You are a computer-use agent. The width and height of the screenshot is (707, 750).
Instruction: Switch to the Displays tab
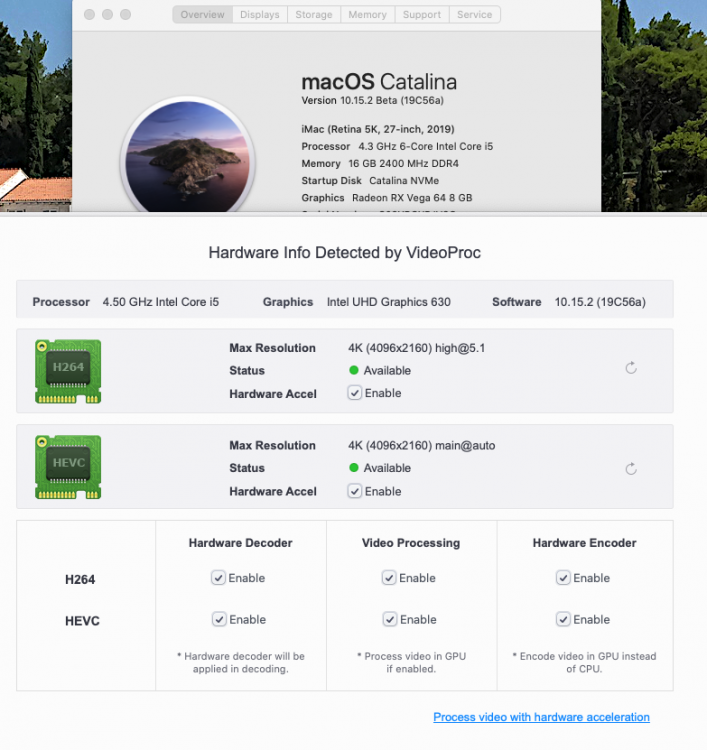pos(260,14)
